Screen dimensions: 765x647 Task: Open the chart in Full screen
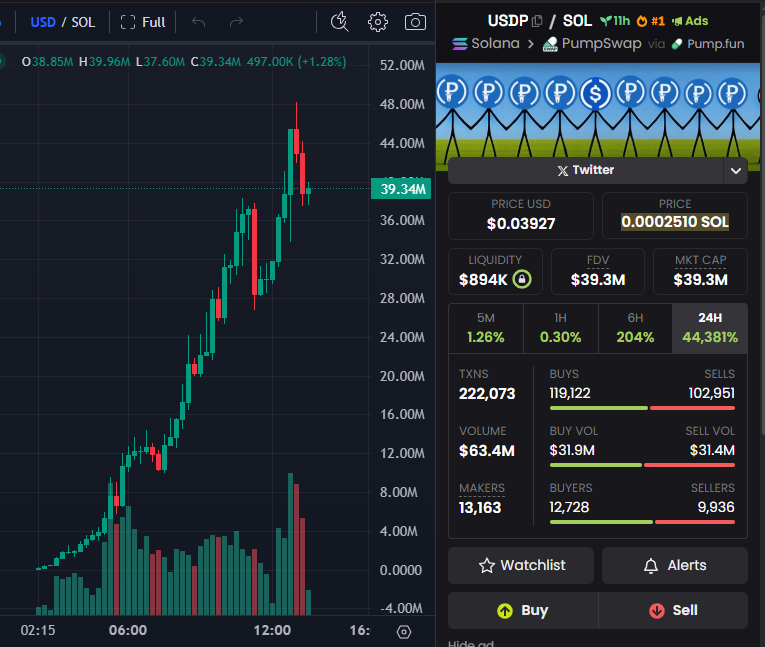click(x=143, y=22)
